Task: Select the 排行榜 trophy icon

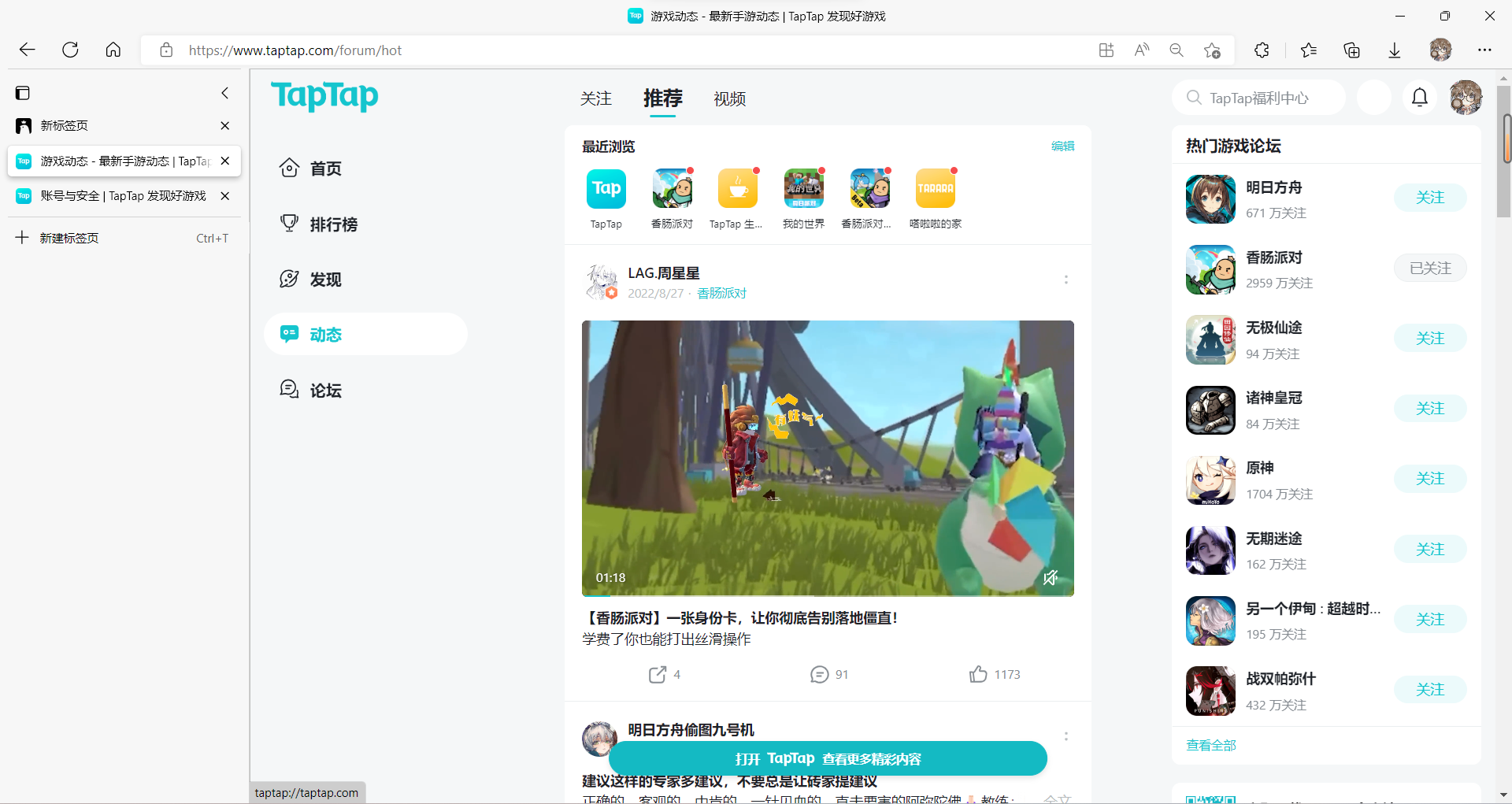Action: (289, 224)
